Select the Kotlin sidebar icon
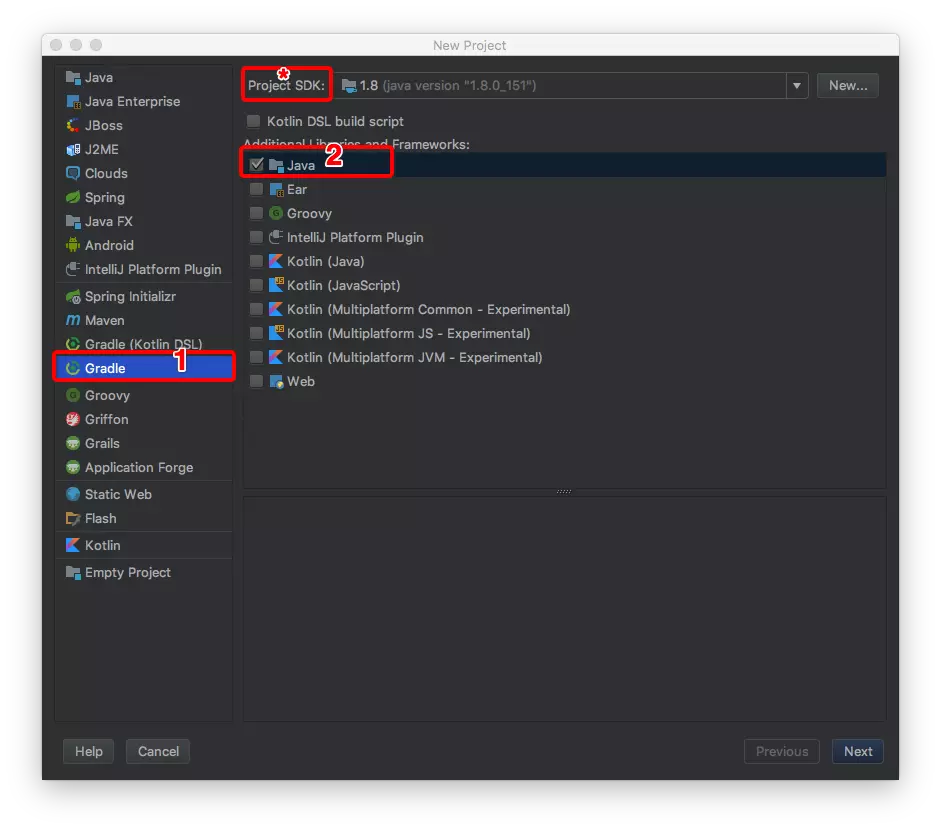Image resolution: width=941 pixels, height=830 pixels. coord(73,546)
